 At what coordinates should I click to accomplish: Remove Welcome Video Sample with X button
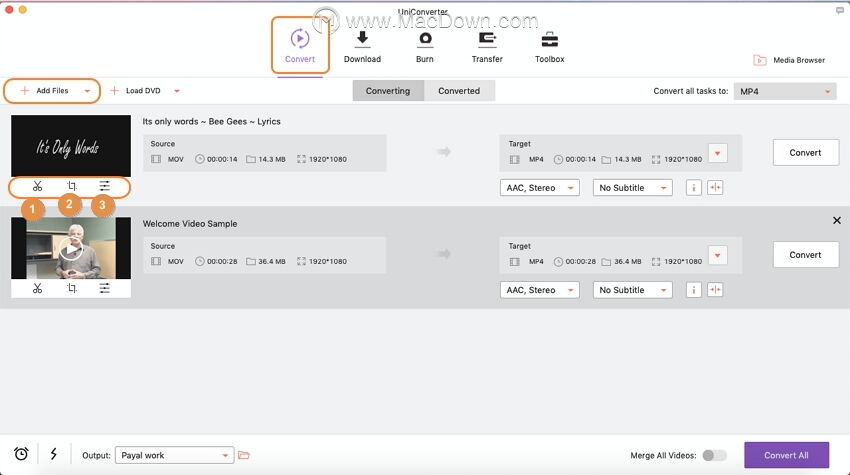(837, 220)
